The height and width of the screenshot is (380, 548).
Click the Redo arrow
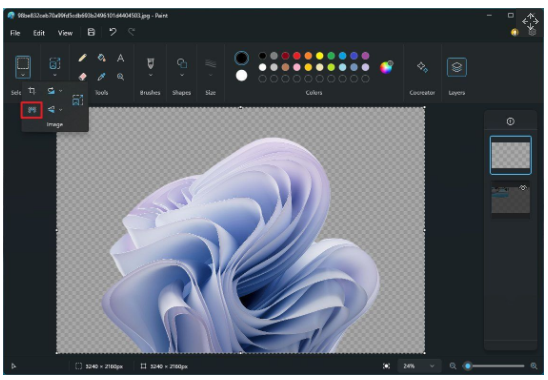point(131,32)
